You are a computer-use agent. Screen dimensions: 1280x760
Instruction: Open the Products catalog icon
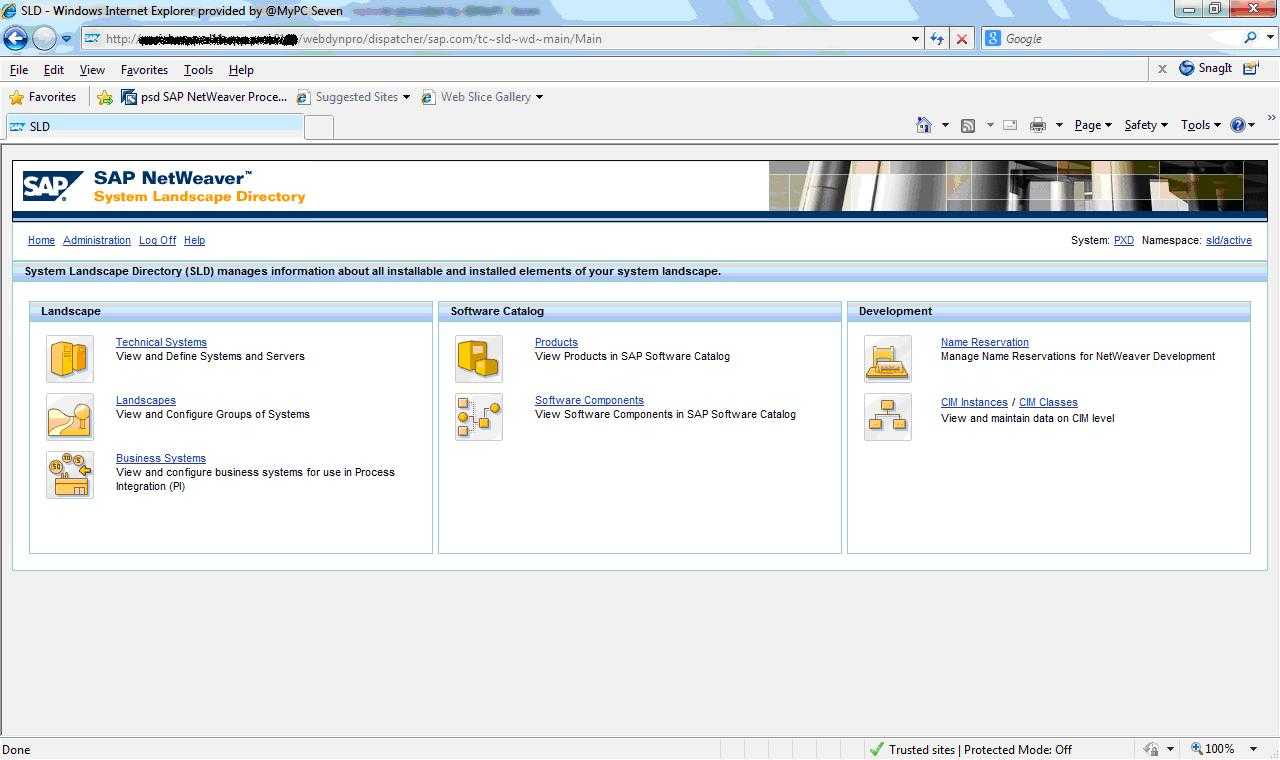(478, 359)
